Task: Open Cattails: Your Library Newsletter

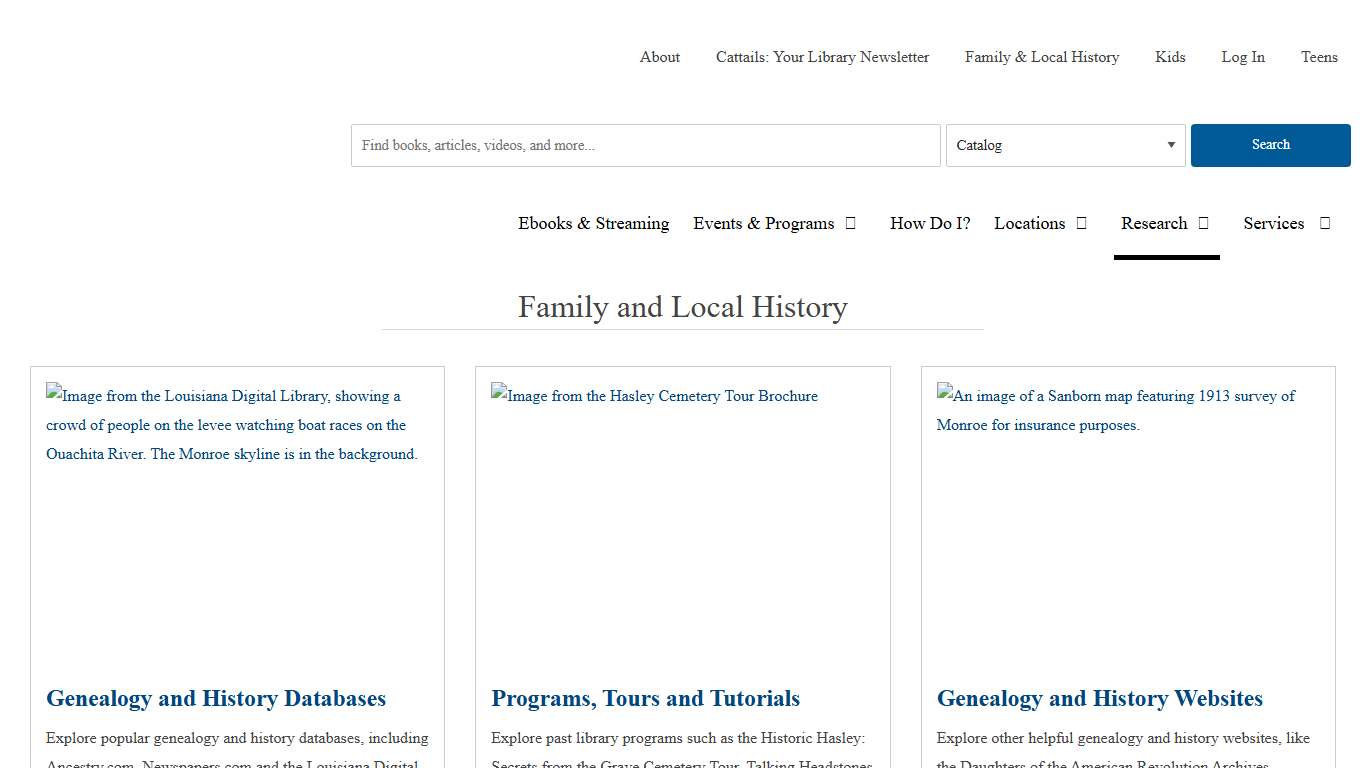Action: [821, 57]
